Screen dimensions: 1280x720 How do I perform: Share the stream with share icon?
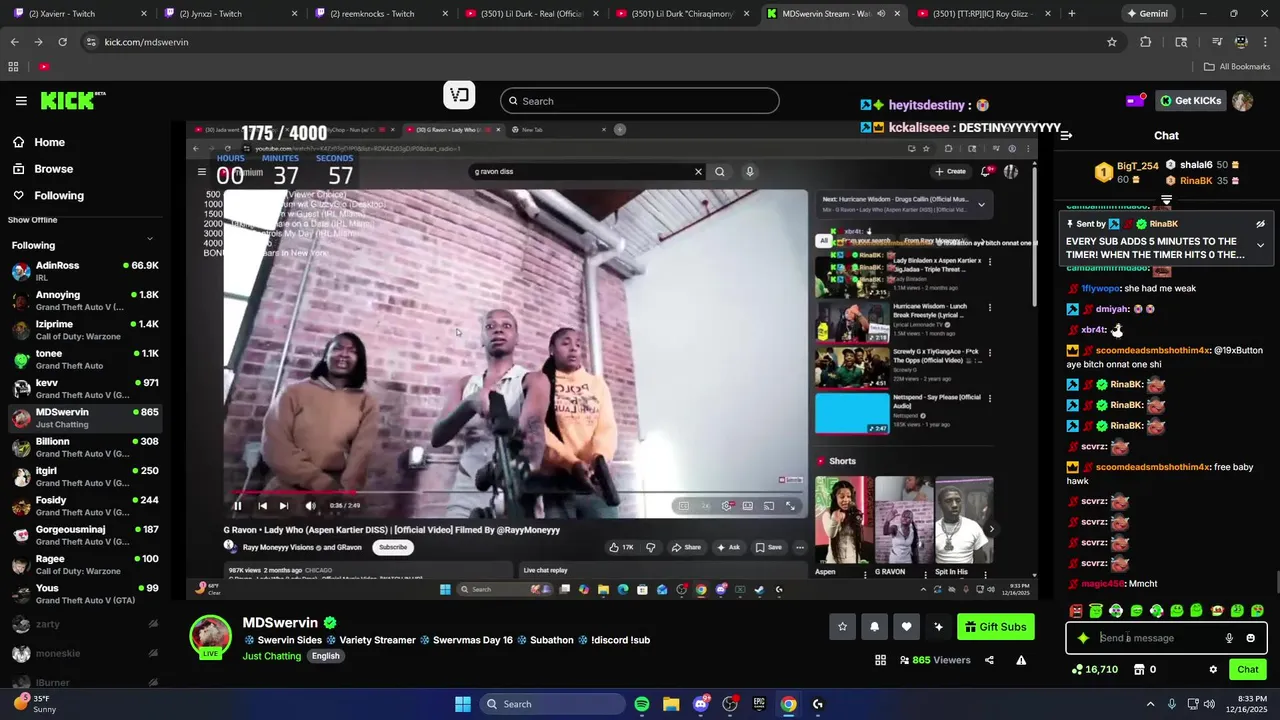pyautogui.click(x=989, y=660)
